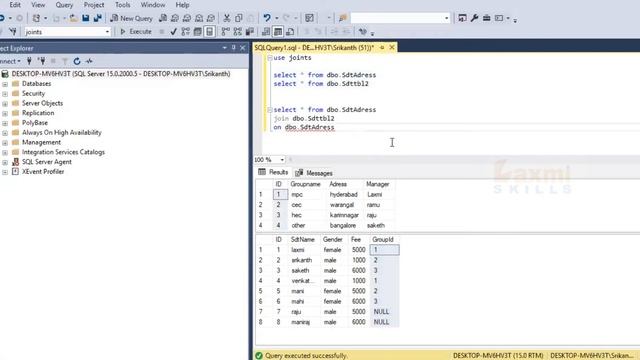The height and width of the screenshot is (360, 640).
Task: Expand the Management node
Action: pos(5,143)
